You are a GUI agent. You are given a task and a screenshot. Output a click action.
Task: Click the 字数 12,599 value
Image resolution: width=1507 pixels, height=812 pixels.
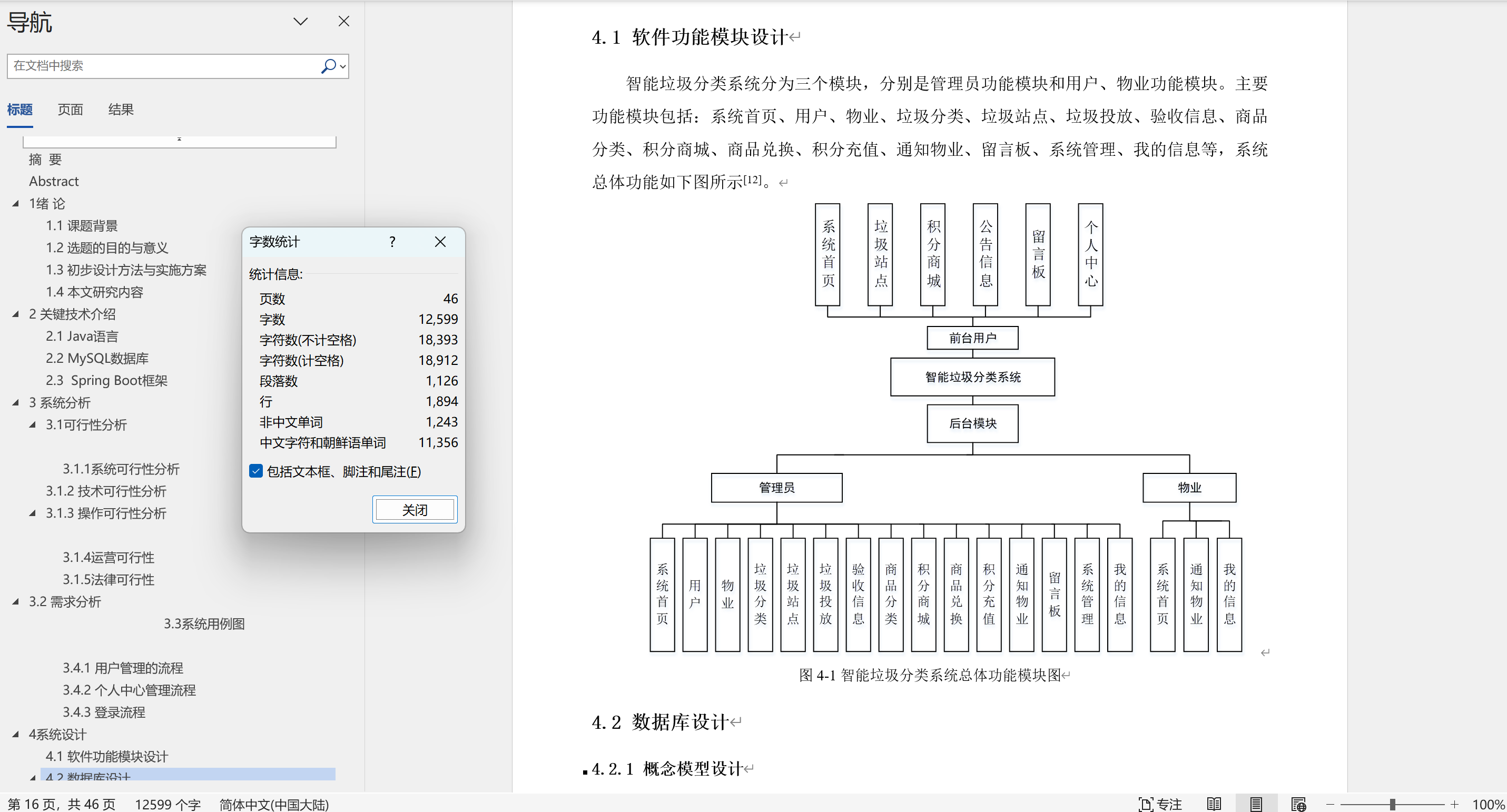pyautogui.click(x=438, y=320)
